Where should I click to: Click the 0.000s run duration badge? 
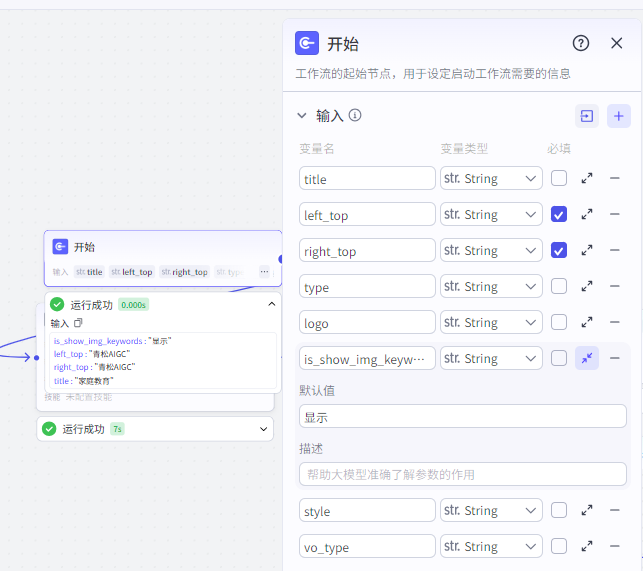133,305
